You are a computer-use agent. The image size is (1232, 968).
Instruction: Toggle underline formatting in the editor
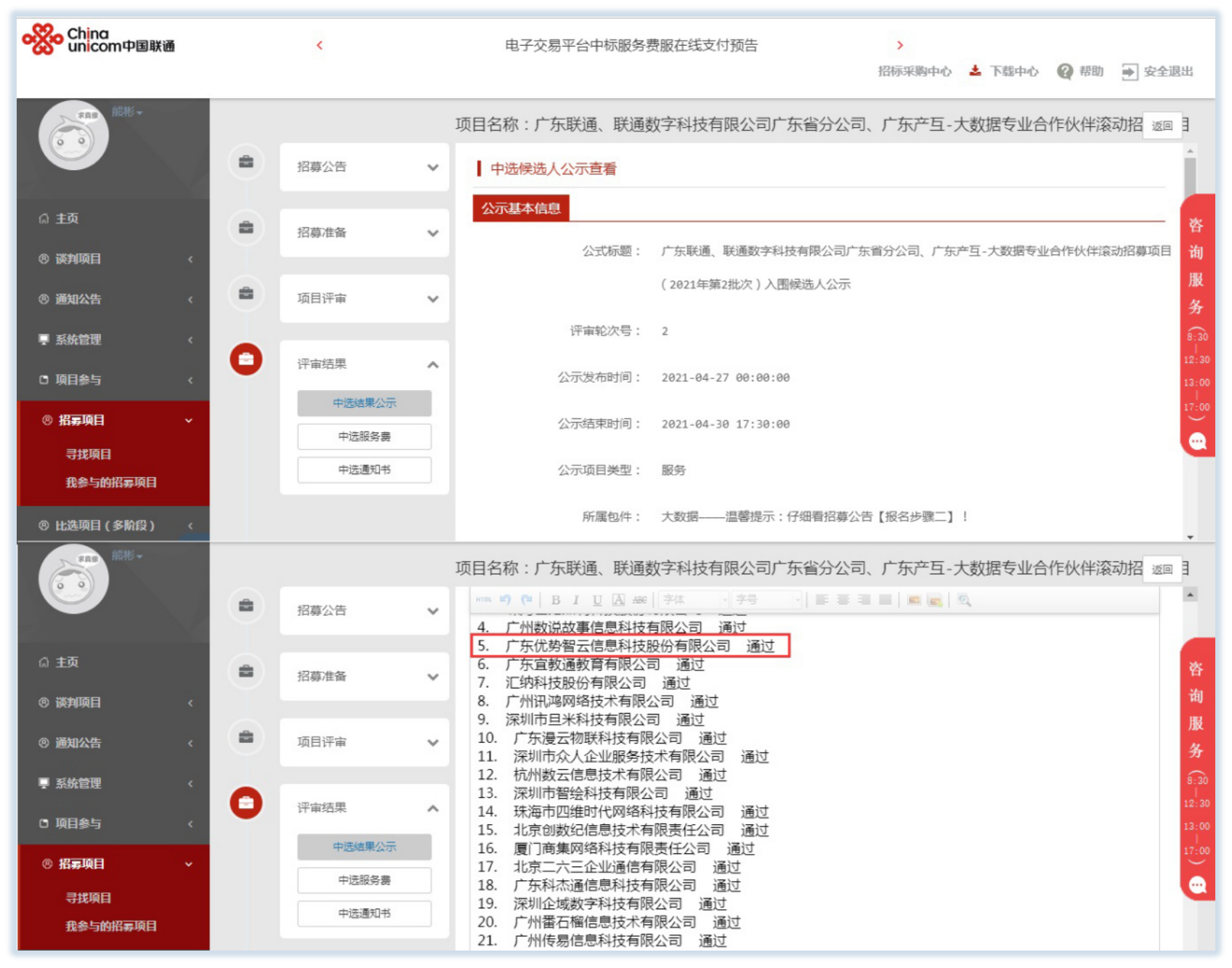tap(597, 600)
